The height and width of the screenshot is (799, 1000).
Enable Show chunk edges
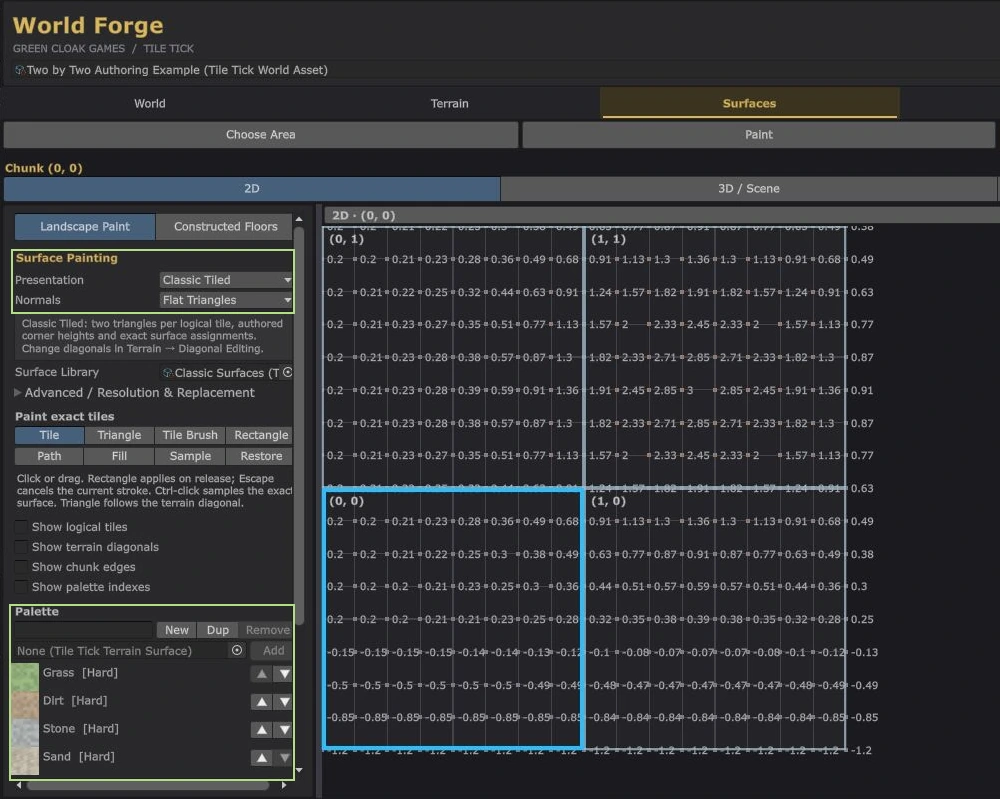pyautogui.click(x=22, y=567)
